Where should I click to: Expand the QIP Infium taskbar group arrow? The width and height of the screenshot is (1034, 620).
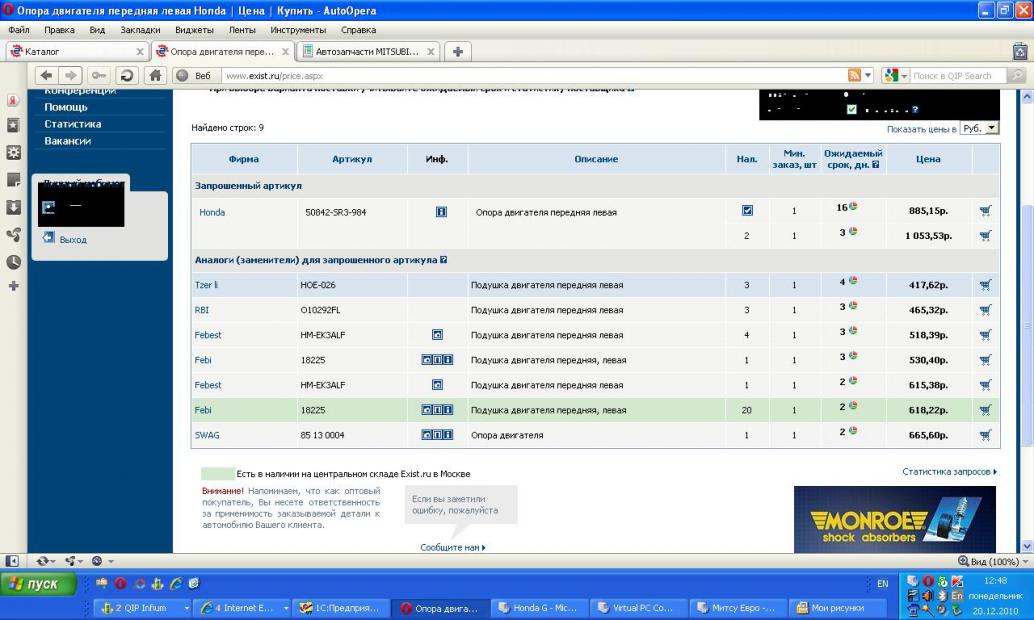tap(187, 608)
